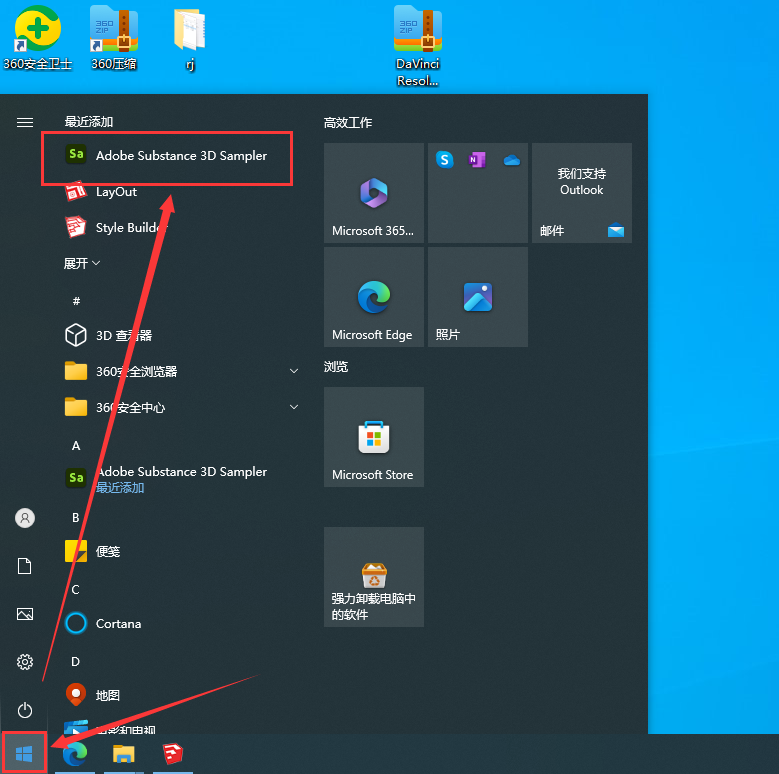Viewport: 779px width, 774px height.
Task: Click the letter D index header
Action: 76,662
